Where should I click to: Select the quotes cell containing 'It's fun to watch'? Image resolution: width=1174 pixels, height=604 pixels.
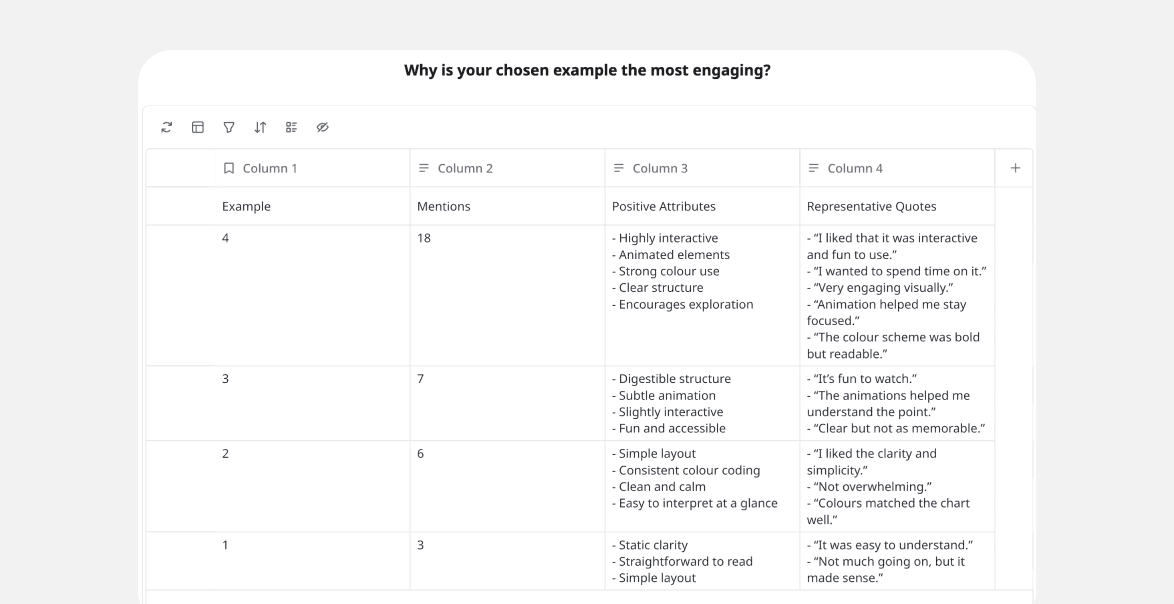[896, 403]
